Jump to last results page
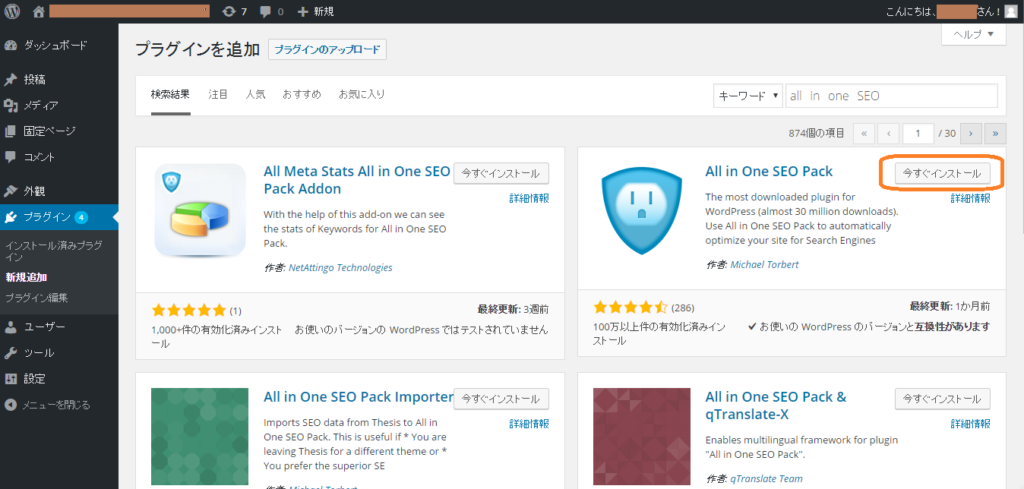Image resolution: width=1024 pixels, height=489 pixels. [x=995, y=133]
